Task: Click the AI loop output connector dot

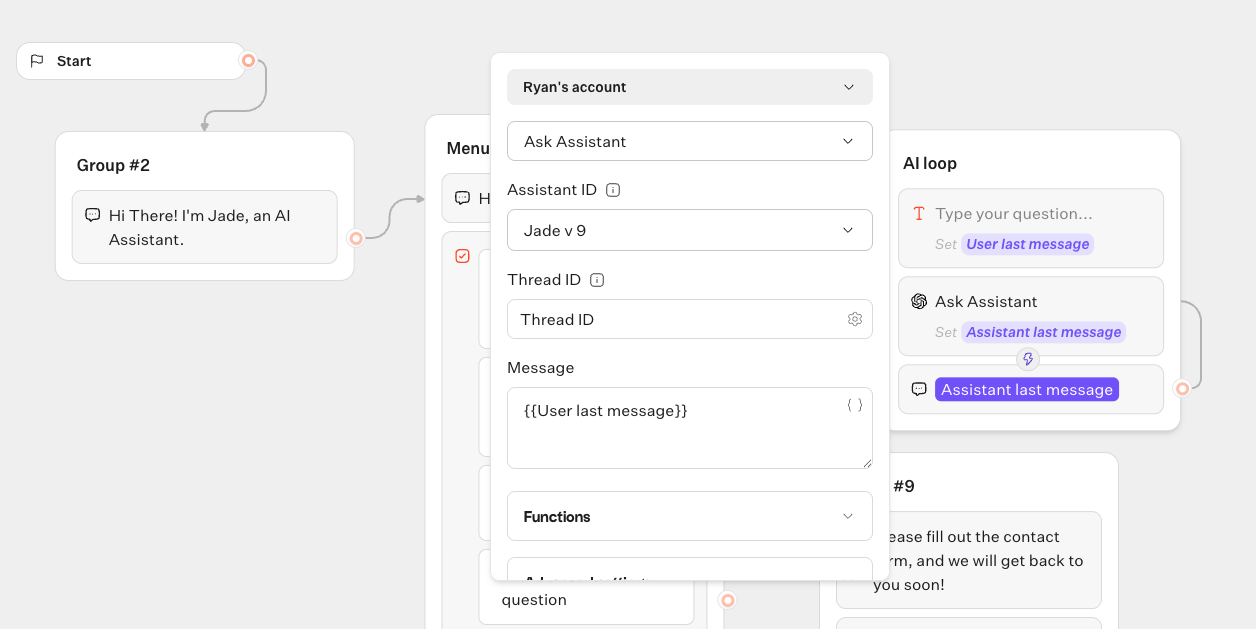Action: [x=1182, y=388]
